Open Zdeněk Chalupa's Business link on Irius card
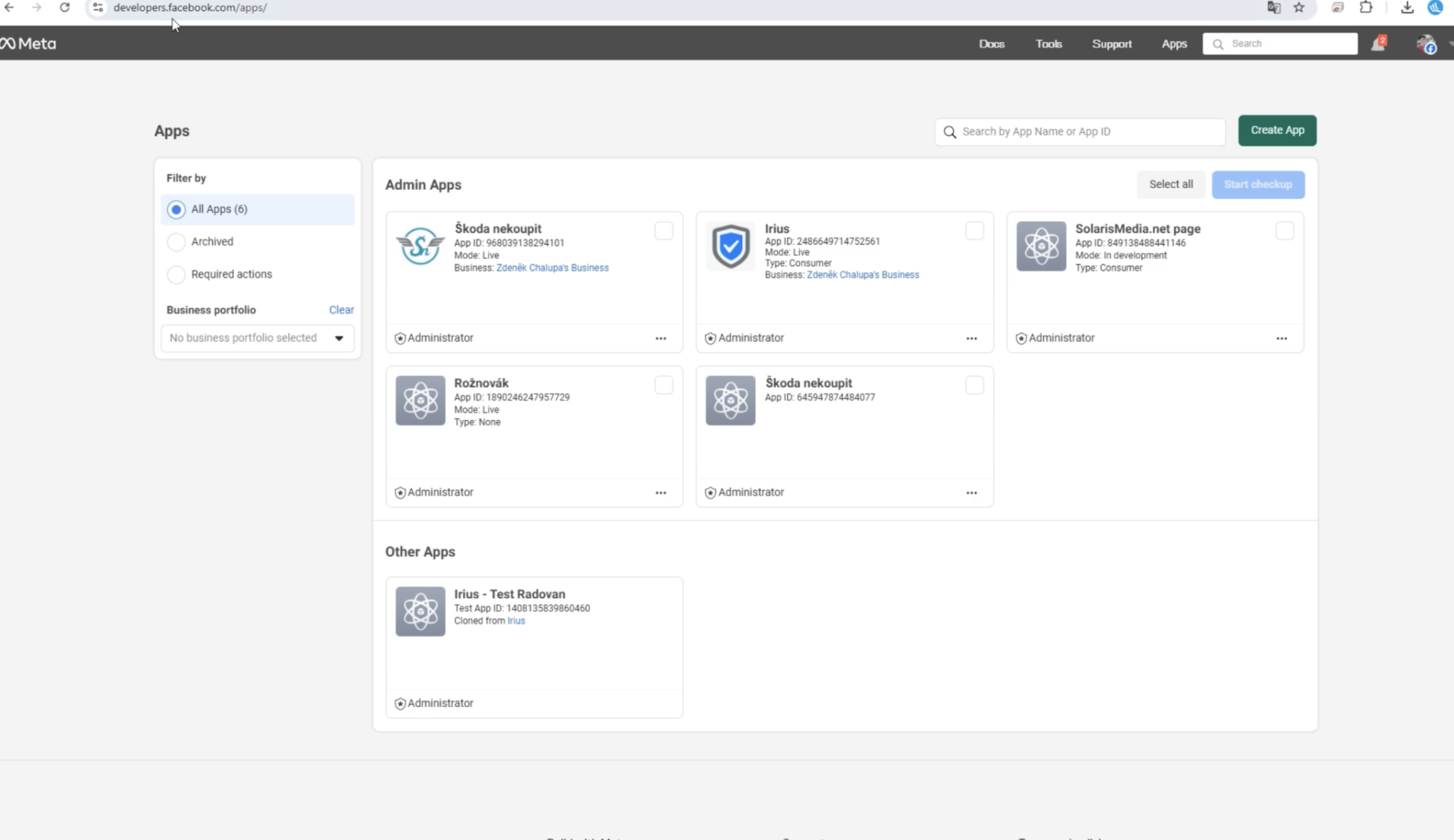Image resolution: width=1454 pixels, height=840 pixels. coord(863,275)
